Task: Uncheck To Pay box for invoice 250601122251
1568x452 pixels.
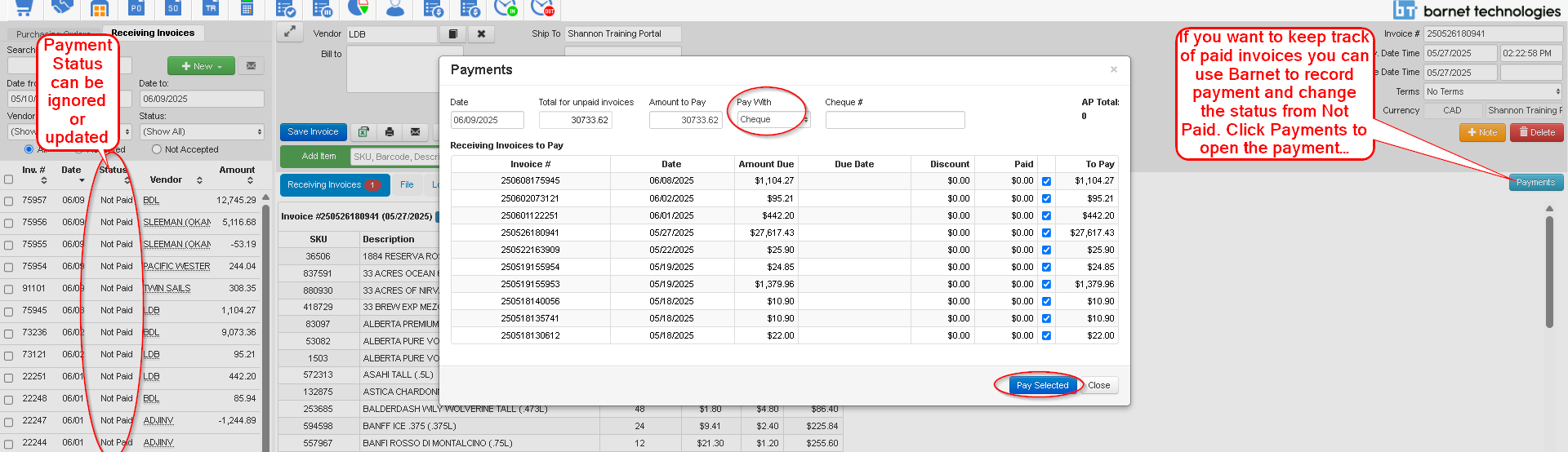Action: coord(1046,215)
